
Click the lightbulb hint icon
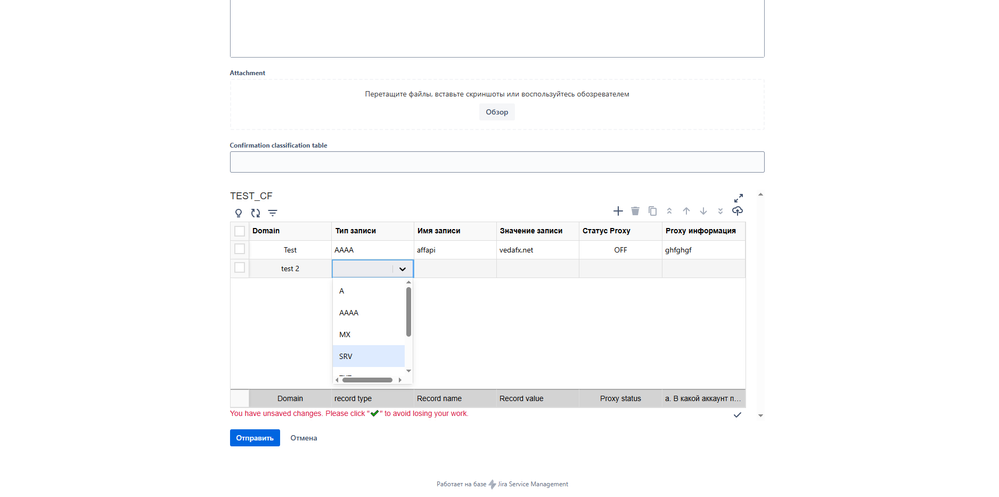pyautogui.click(x=239, y=213)
